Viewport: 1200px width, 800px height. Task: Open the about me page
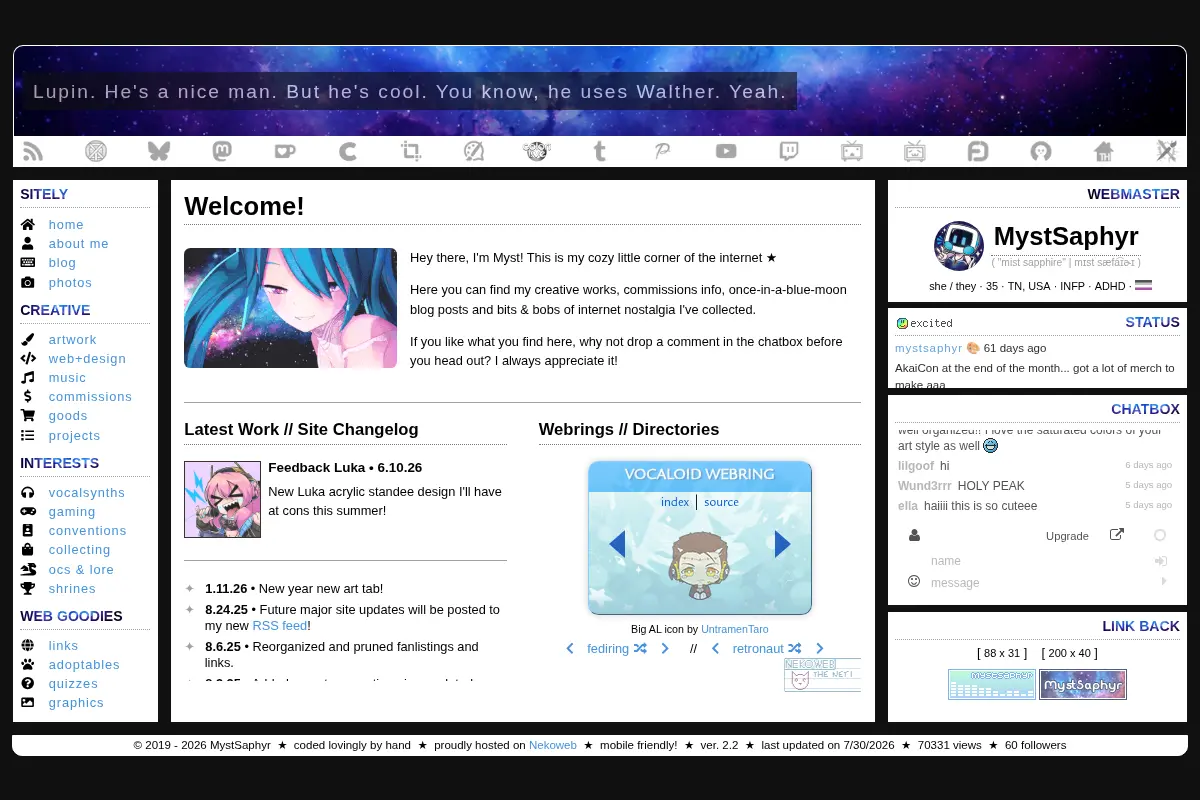tap(78, 244)
